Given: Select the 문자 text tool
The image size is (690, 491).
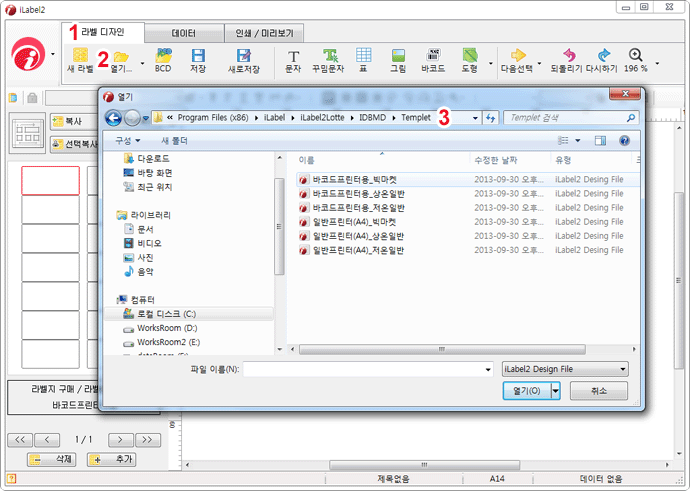Looking at the screenshot, I should coord(293,60).
